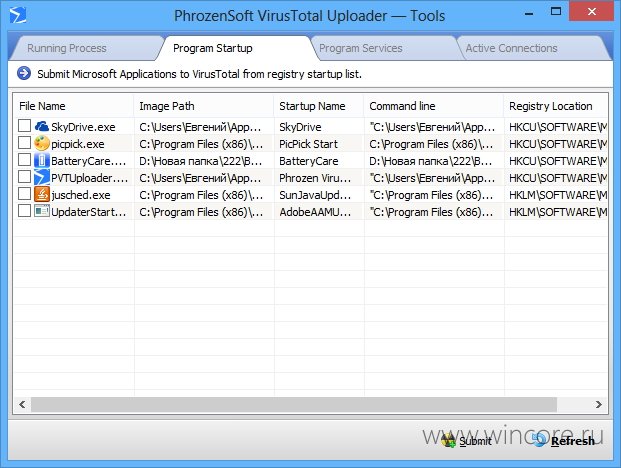The image size is (621, 468).
Task: Check the PVTUploader row checkbox
Action: [24, 177]
